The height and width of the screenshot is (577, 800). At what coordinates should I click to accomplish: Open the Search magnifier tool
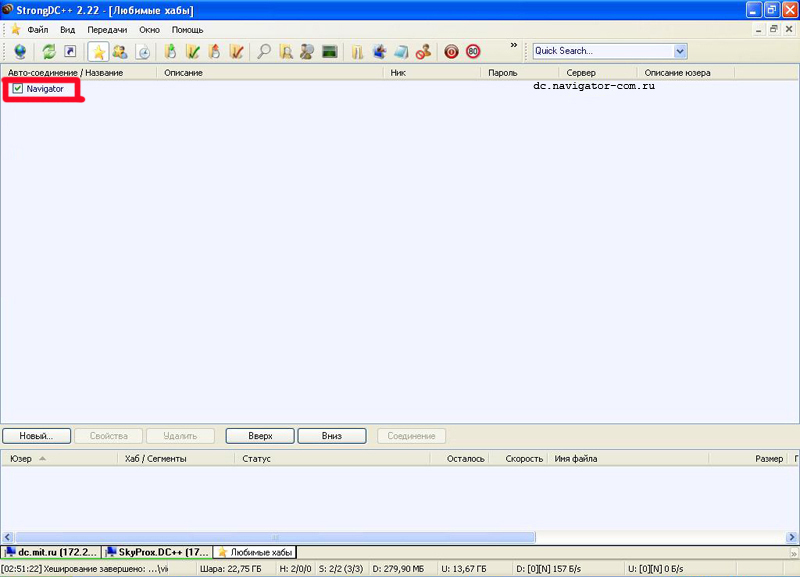click(x=264, y=51)
